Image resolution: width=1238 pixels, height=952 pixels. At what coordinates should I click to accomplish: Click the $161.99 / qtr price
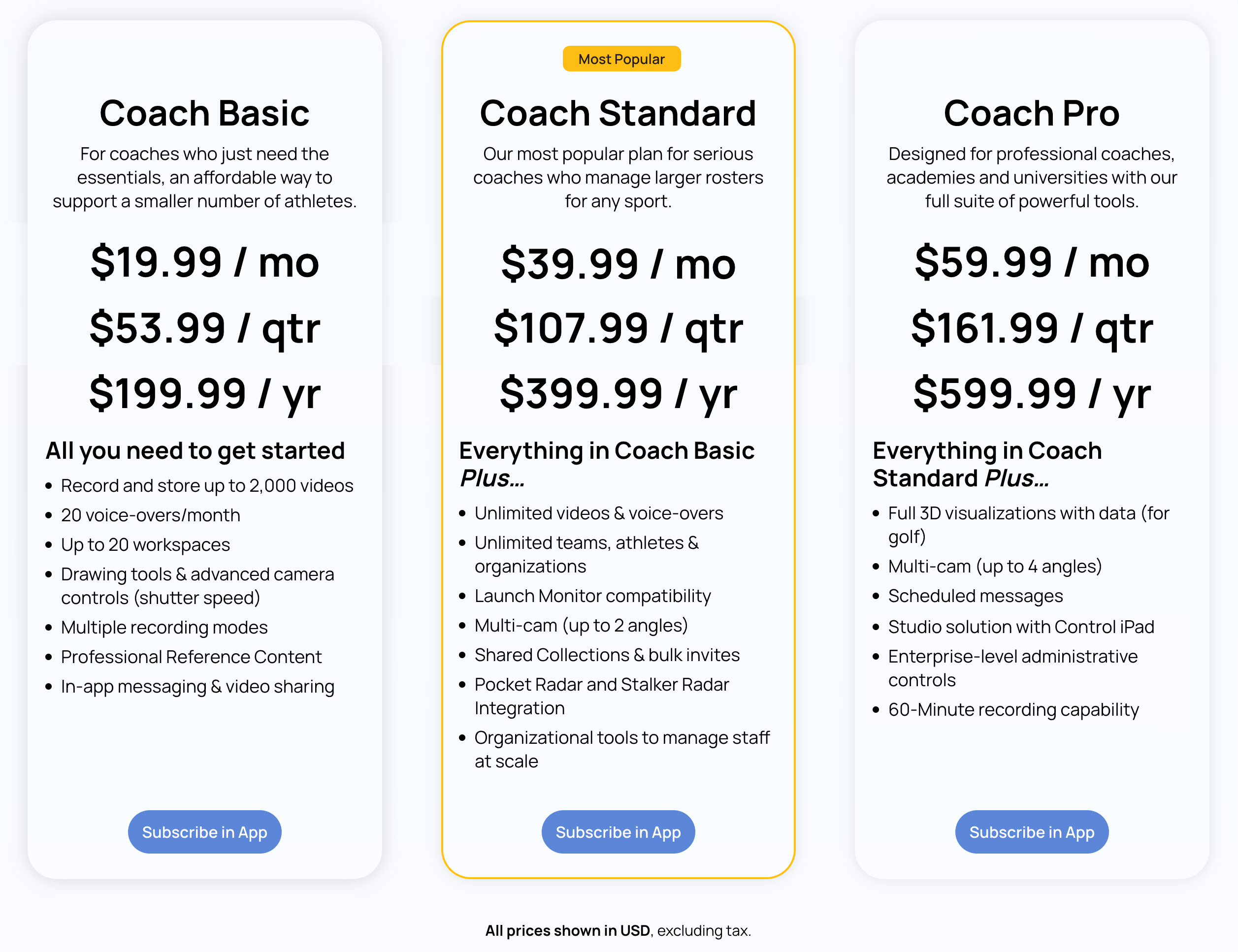(1032, 328)
